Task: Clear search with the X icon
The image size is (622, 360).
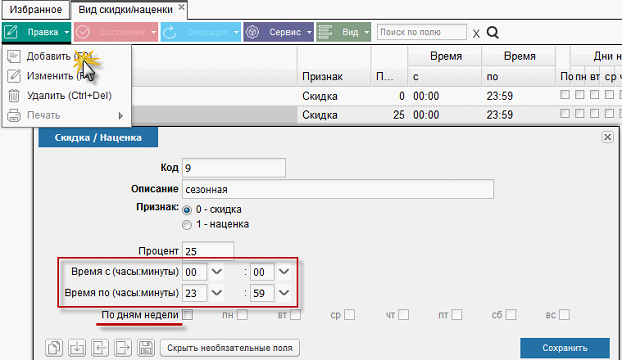Action: (x=476, y=33)
